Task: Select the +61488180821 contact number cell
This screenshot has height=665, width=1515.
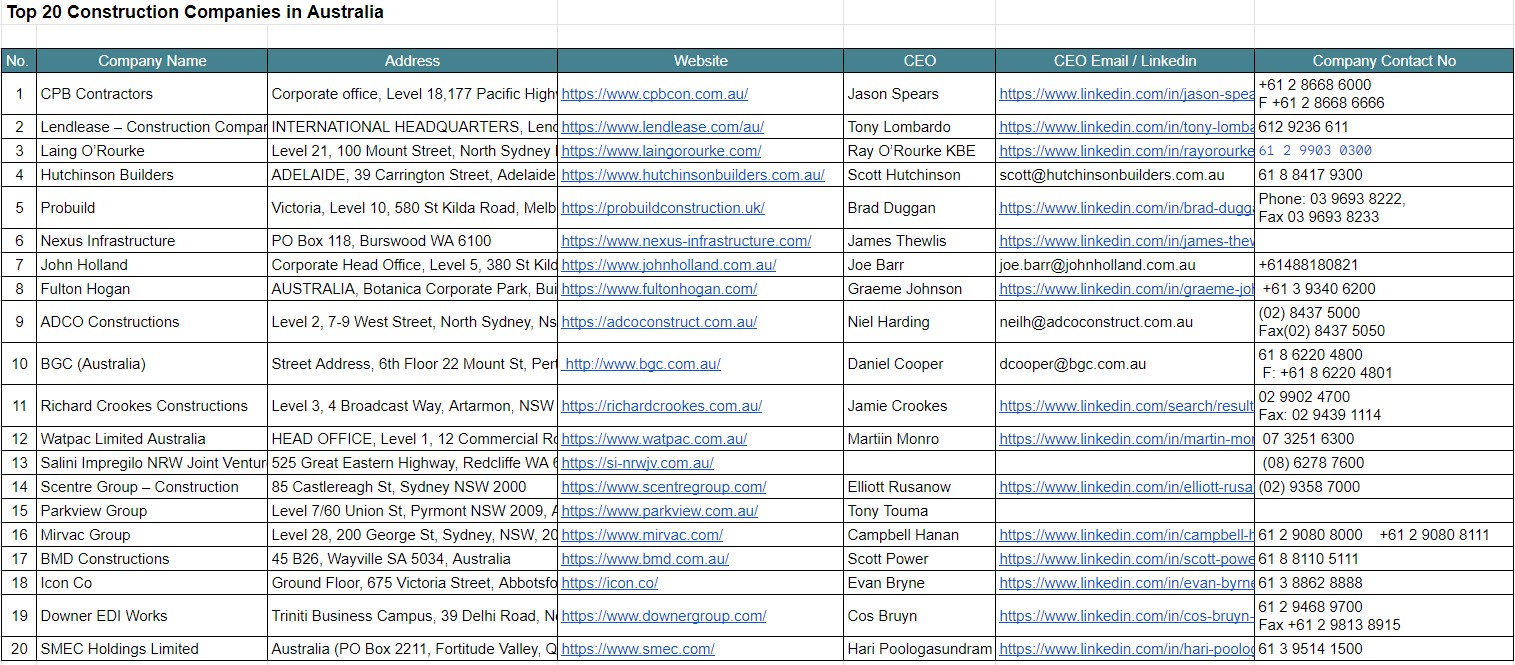Action: click(1384, 265)
